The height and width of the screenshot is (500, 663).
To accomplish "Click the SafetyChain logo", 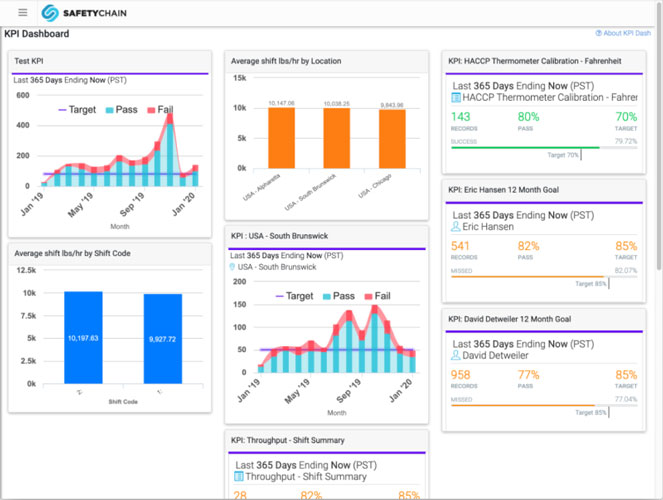I will [x=84, y=13].
